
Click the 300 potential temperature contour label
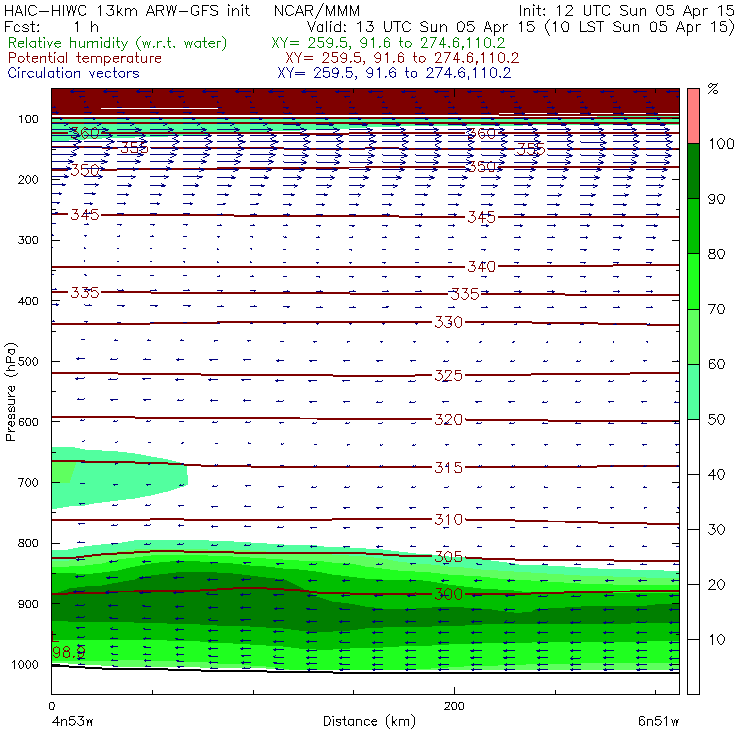(448, 594)
